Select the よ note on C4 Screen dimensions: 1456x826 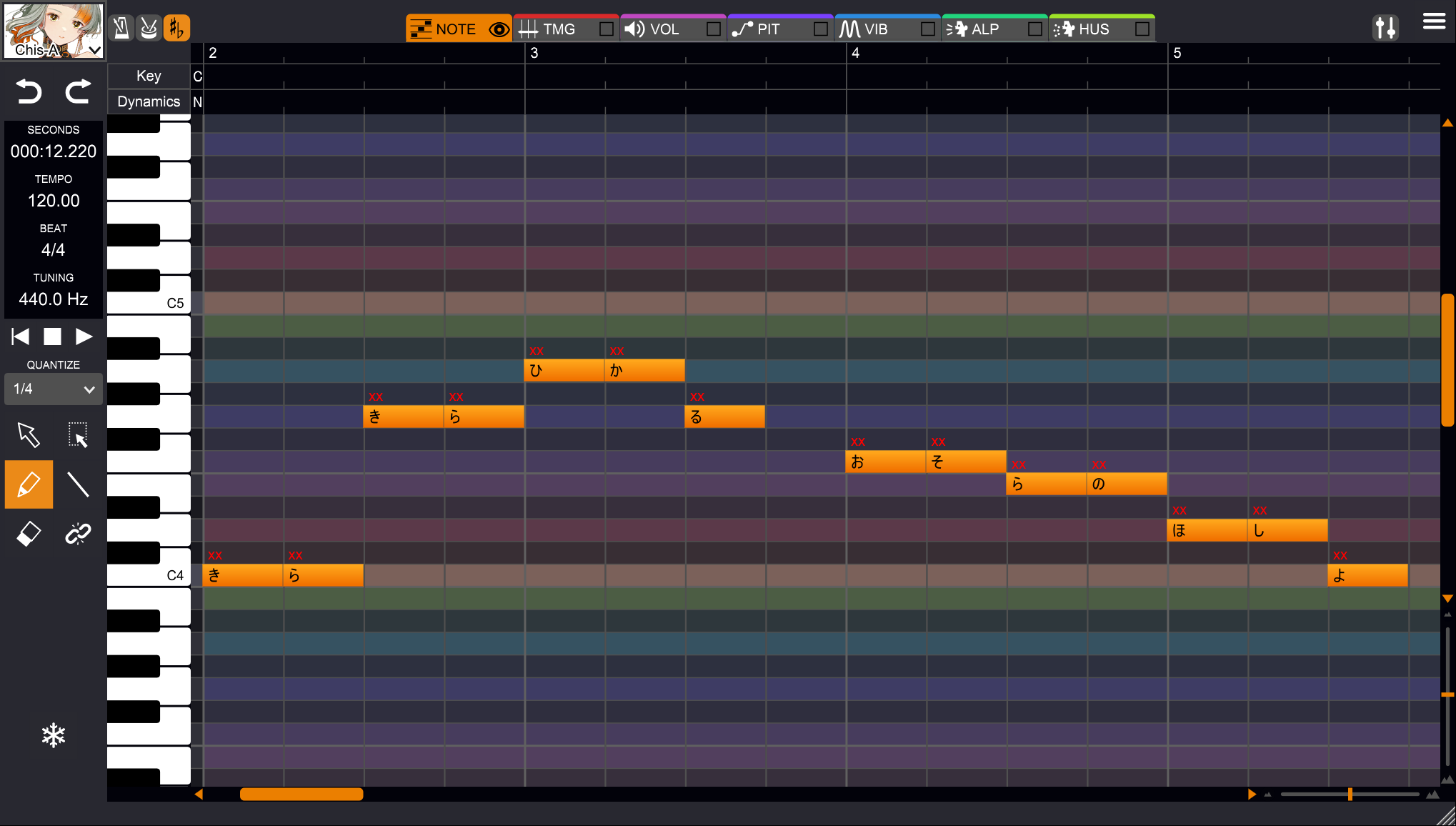click(1368, 575)
